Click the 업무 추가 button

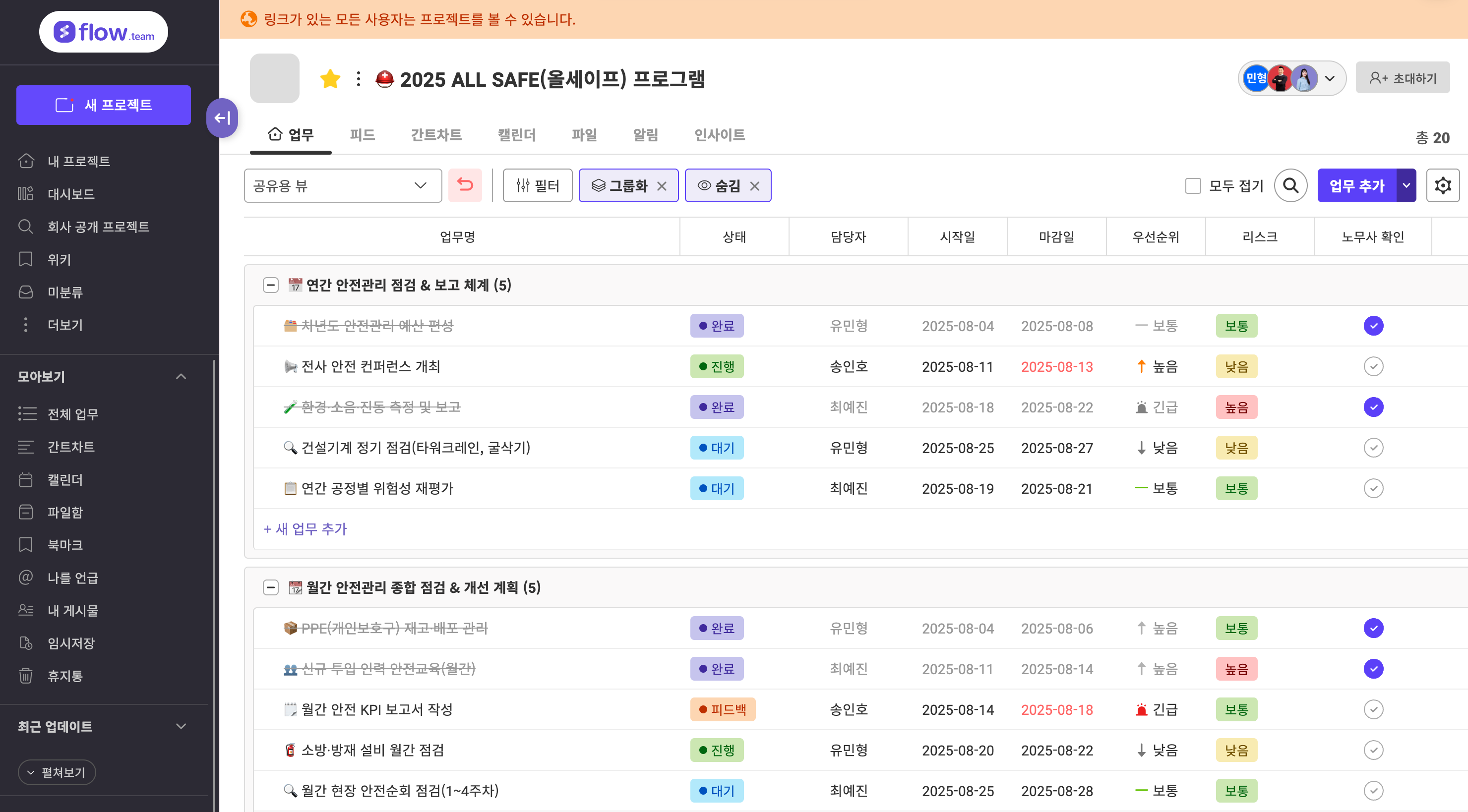1357,185
